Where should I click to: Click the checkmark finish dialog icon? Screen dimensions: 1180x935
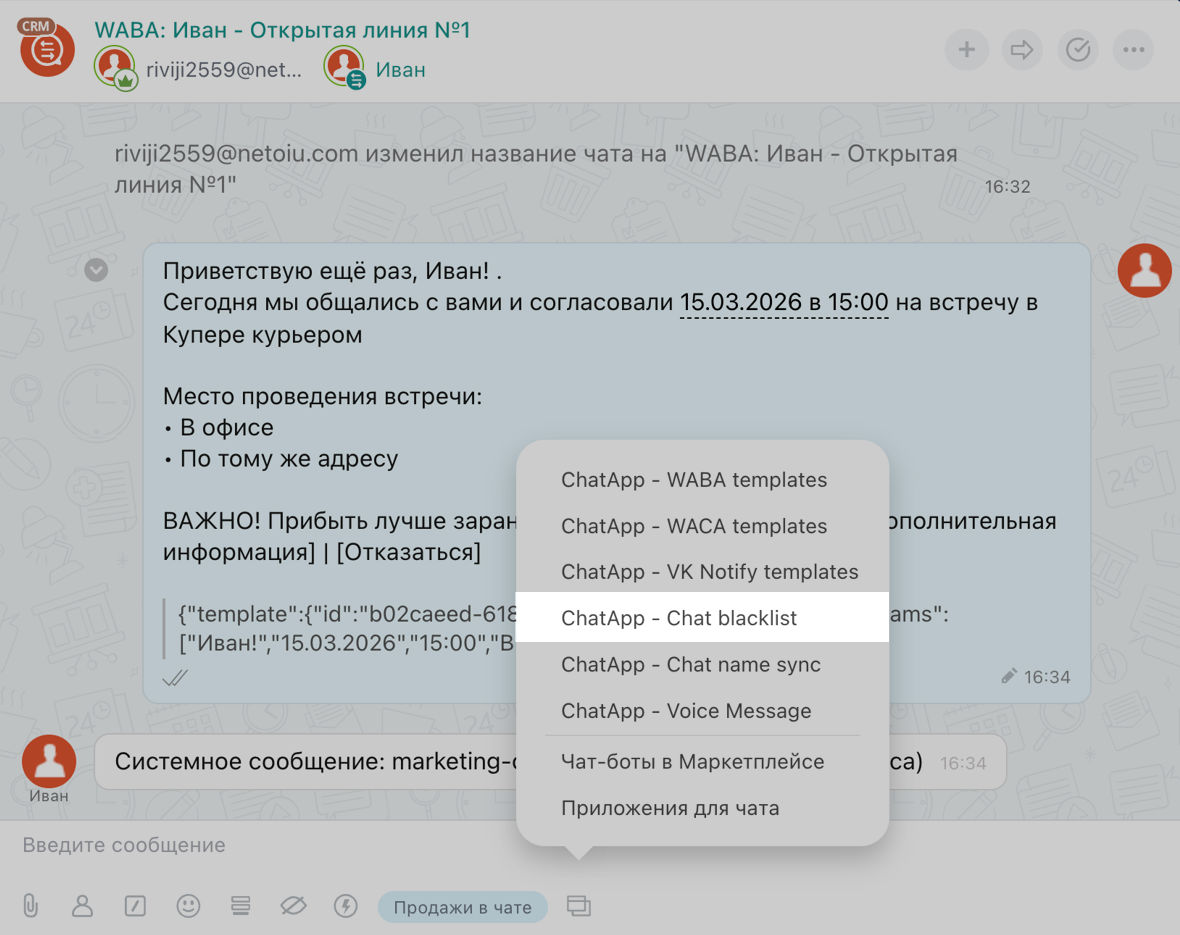(x=1078, y=49)
